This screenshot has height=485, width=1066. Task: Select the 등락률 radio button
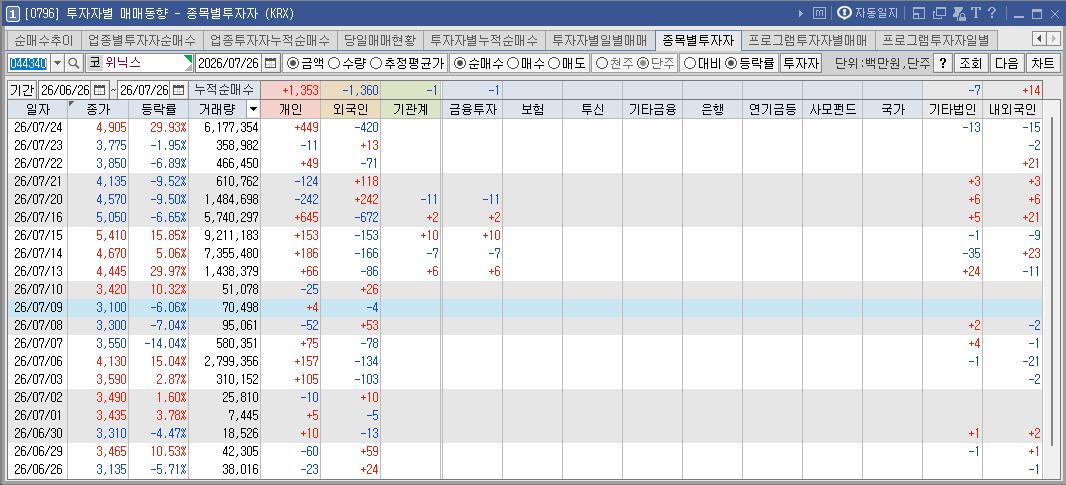pos(731,63)
